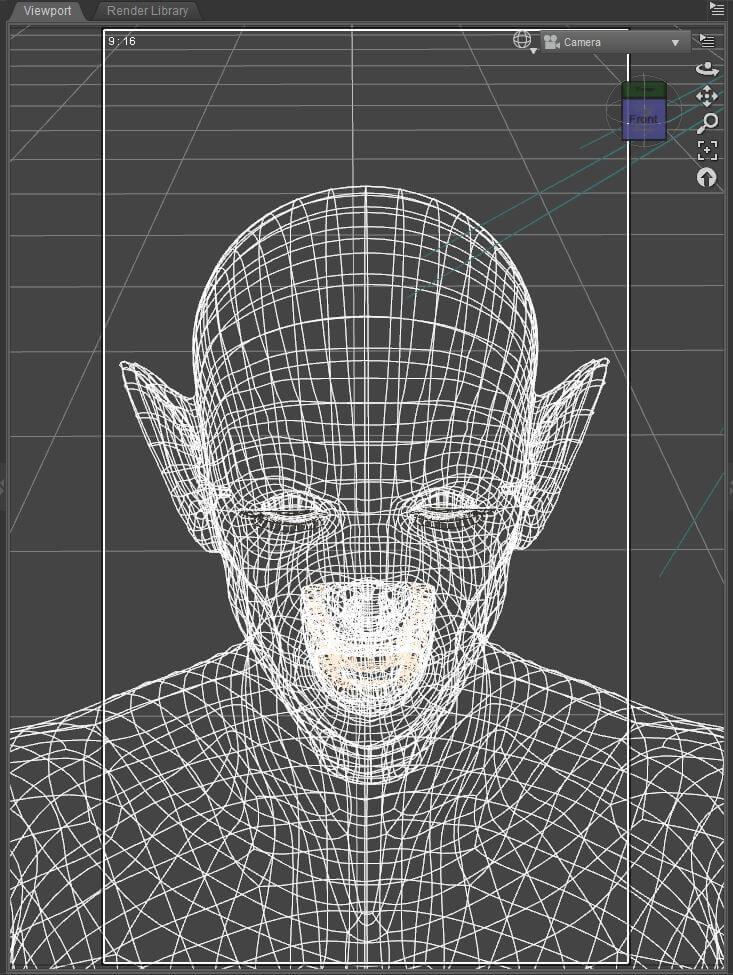Select the orbit camera tool
This screenshot has height=975, width=733.
[x=707, y=68]
